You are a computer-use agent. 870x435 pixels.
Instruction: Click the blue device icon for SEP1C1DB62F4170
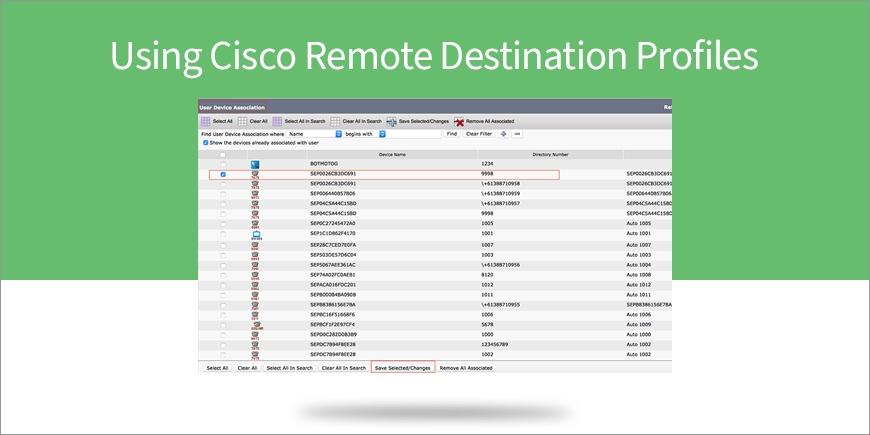pyautogui.click(x=256, y=235)
